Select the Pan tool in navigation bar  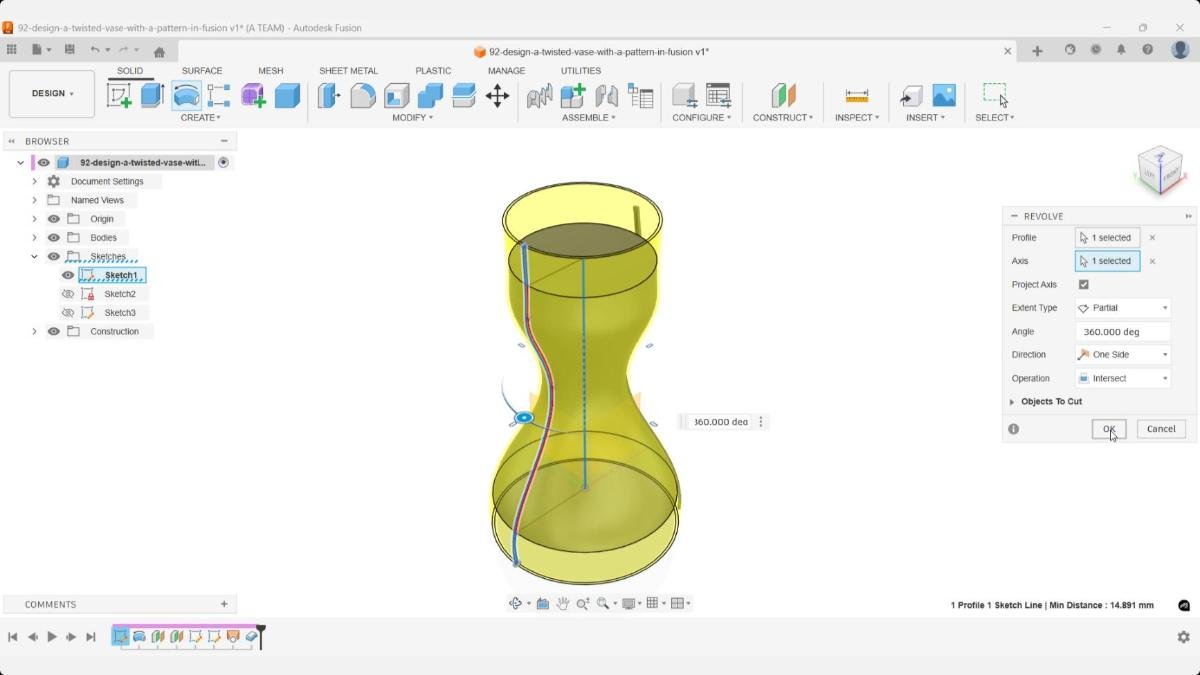(563, 602)
